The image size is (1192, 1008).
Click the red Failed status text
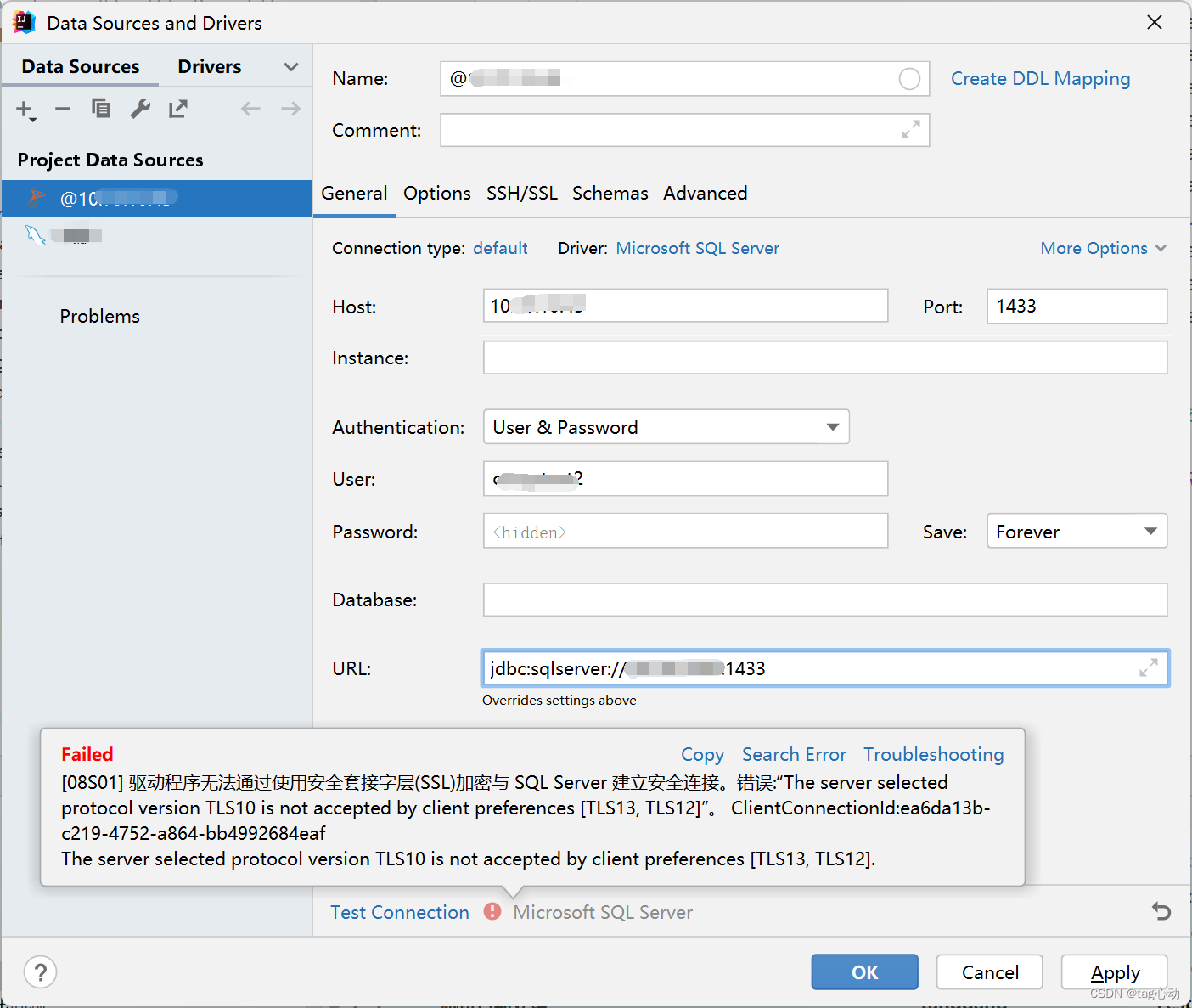coord(87,754)
